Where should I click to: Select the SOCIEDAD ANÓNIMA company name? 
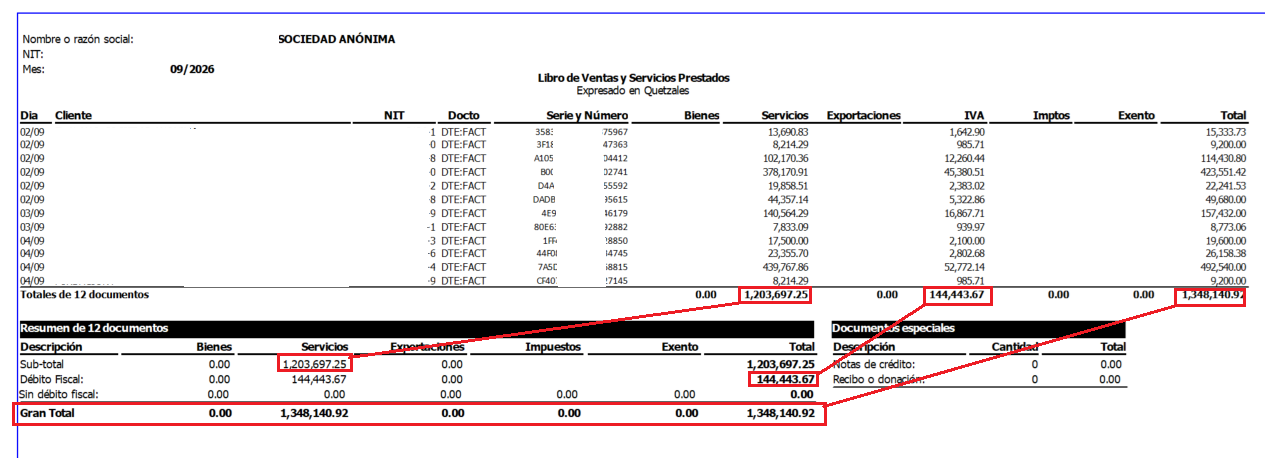[x=336, y=40]
